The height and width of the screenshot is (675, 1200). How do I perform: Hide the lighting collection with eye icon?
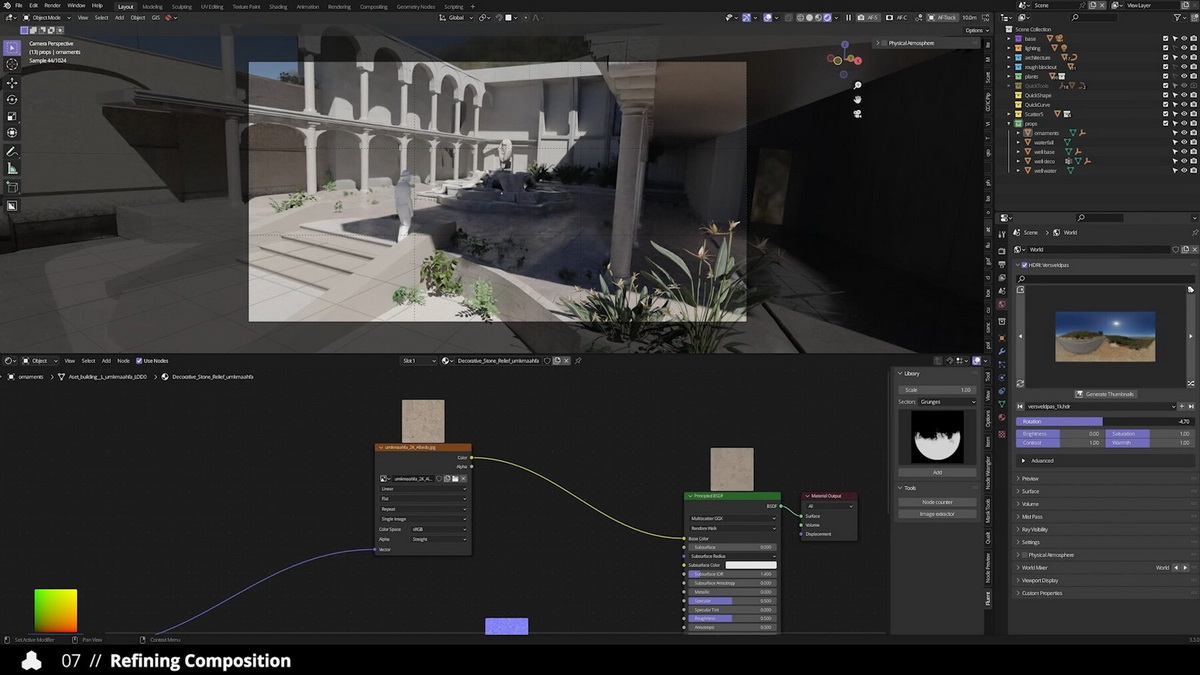[1184, 48]
